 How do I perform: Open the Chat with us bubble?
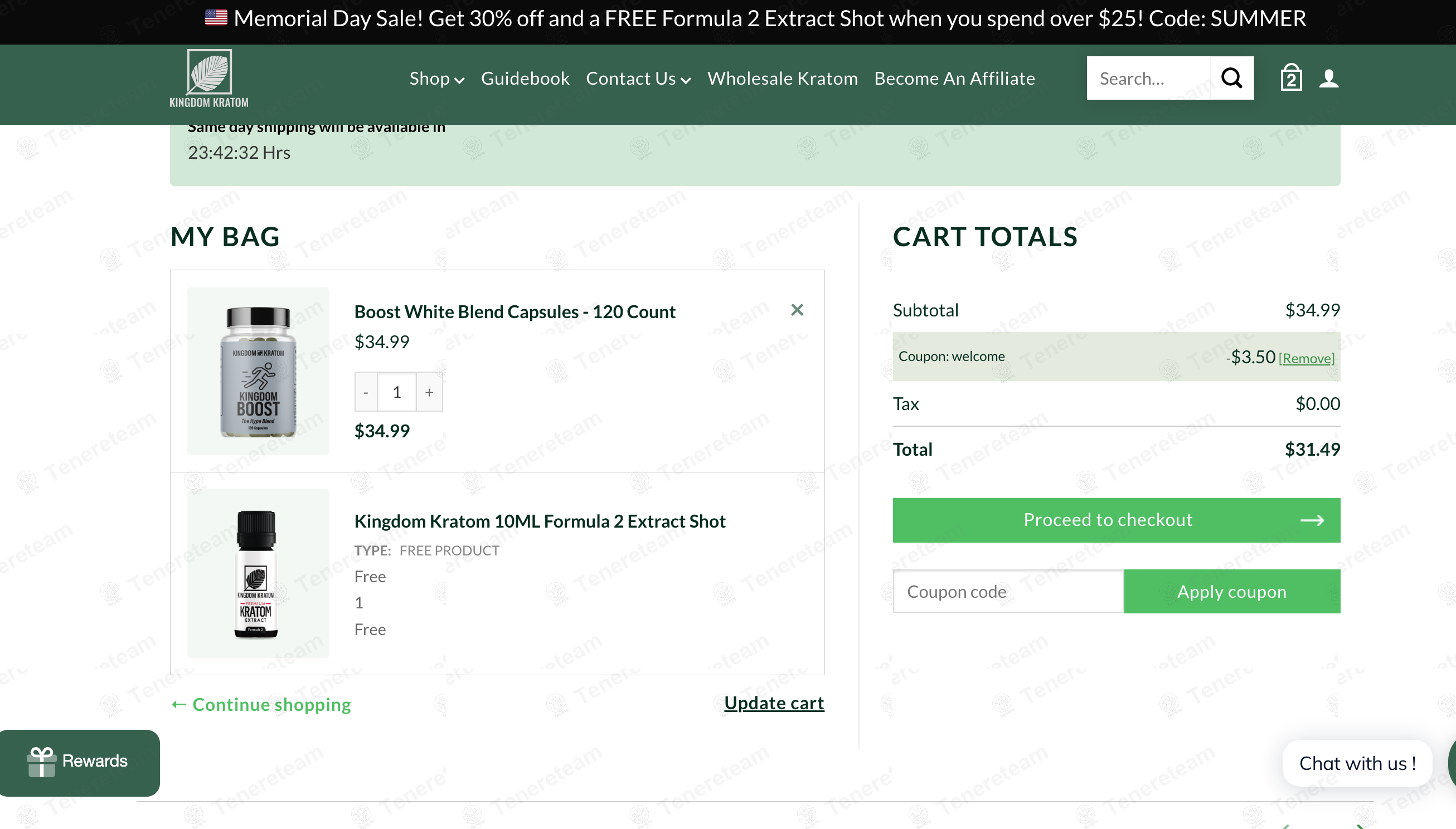tap(1357, 763)
